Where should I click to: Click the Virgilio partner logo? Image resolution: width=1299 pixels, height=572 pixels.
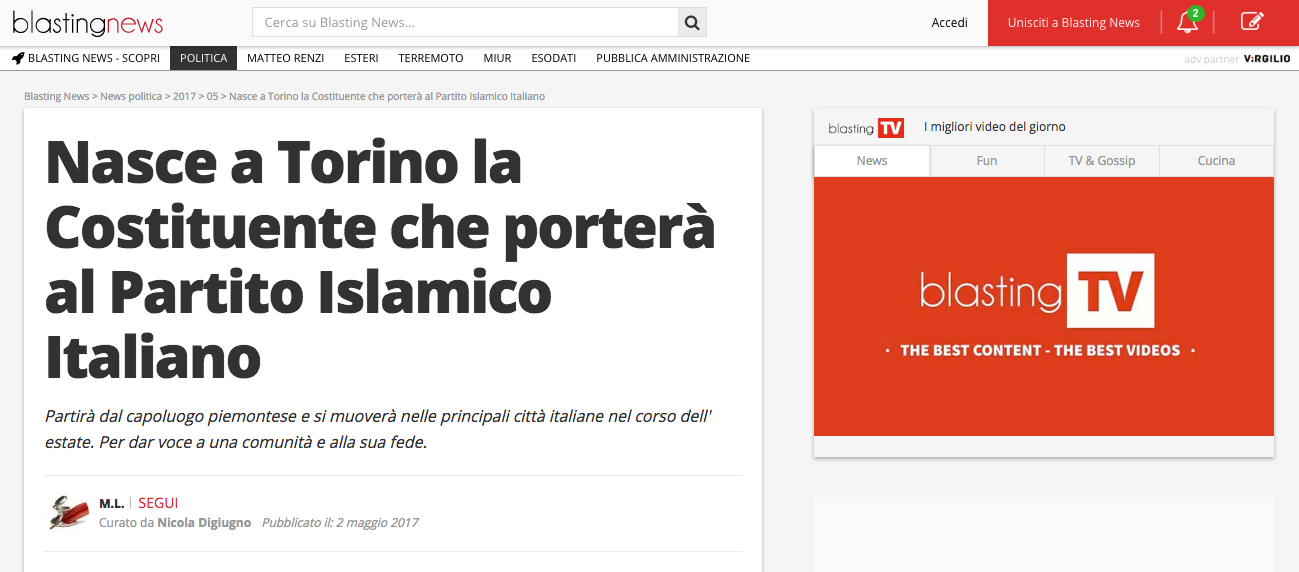(1268, 59)
